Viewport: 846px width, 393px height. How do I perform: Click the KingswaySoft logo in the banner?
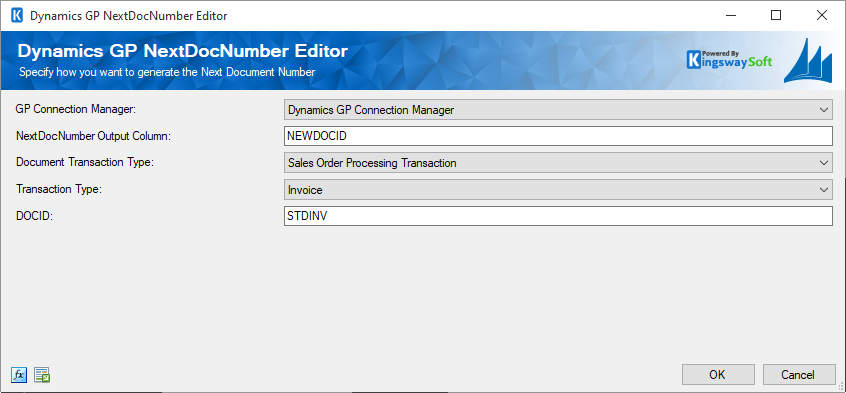[729, 60]
